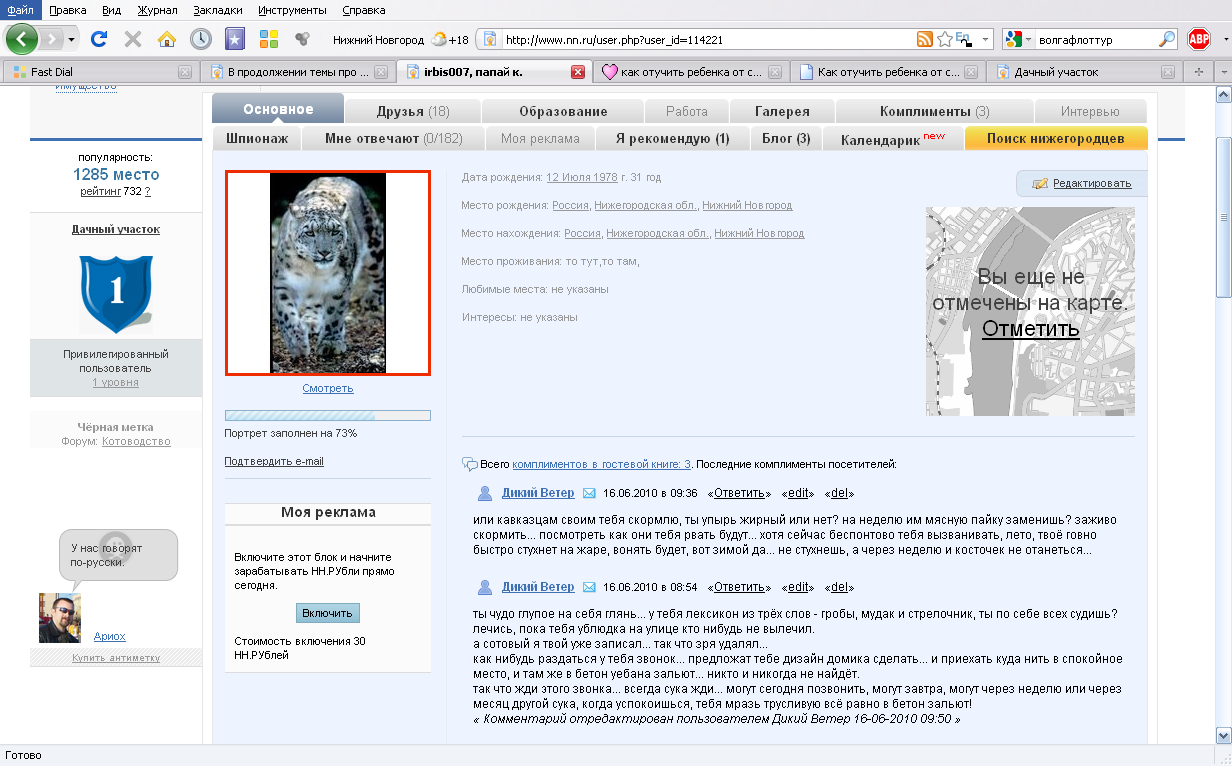Click the Fast Dial colored squares toolbar icon

pos(269,39)
